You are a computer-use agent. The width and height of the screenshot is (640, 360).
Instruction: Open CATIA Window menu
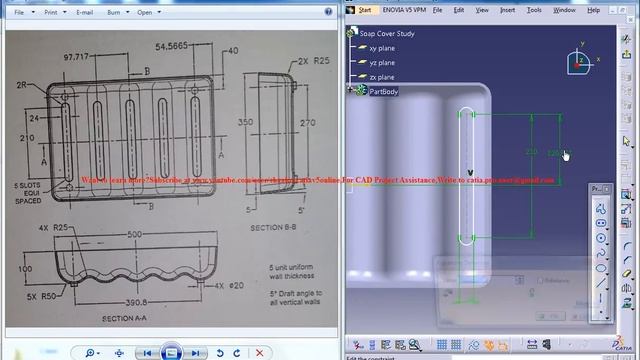pos(564,10)
